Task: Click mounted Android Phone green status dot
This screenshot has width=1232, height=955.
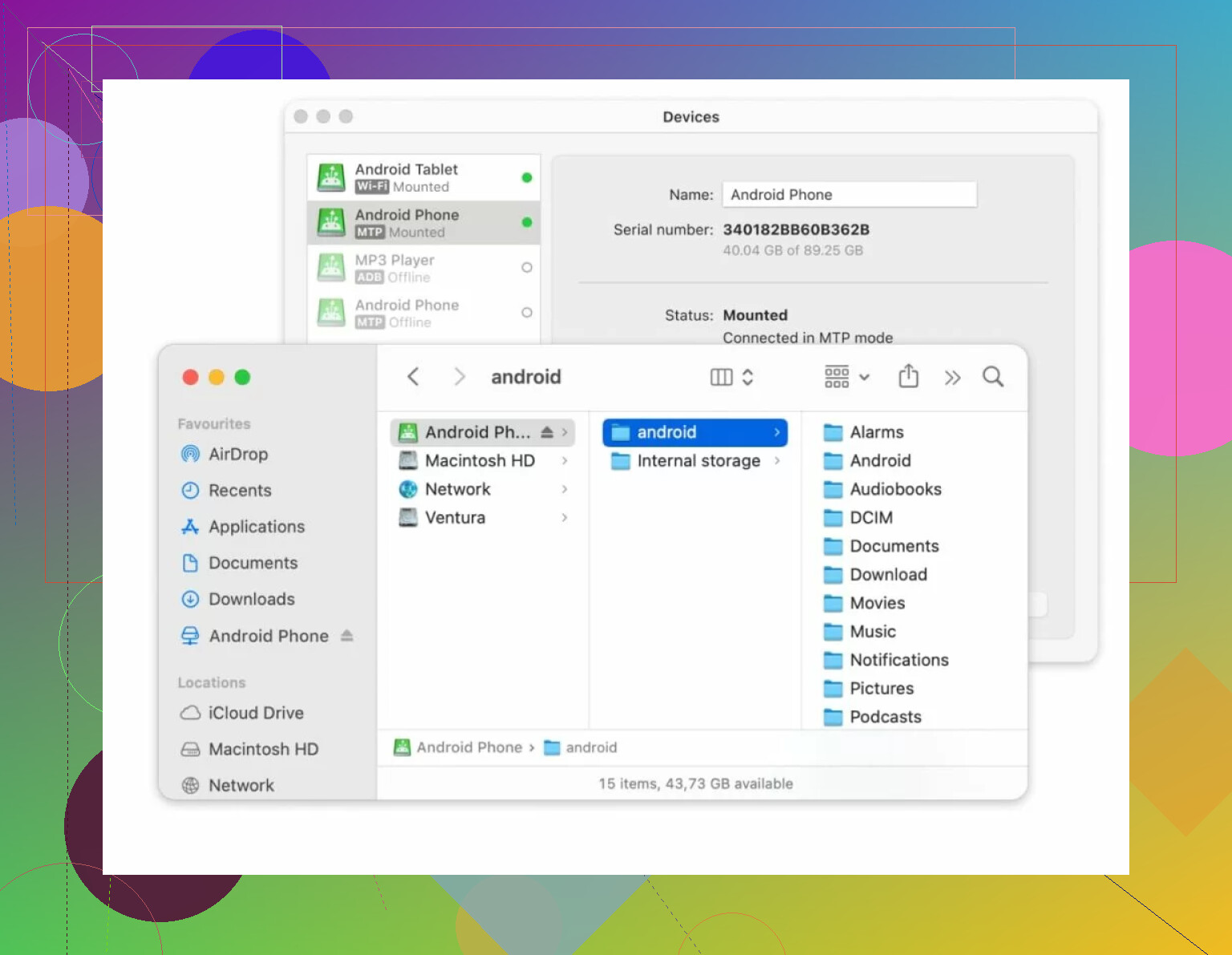Action: [x=527, y=222]
